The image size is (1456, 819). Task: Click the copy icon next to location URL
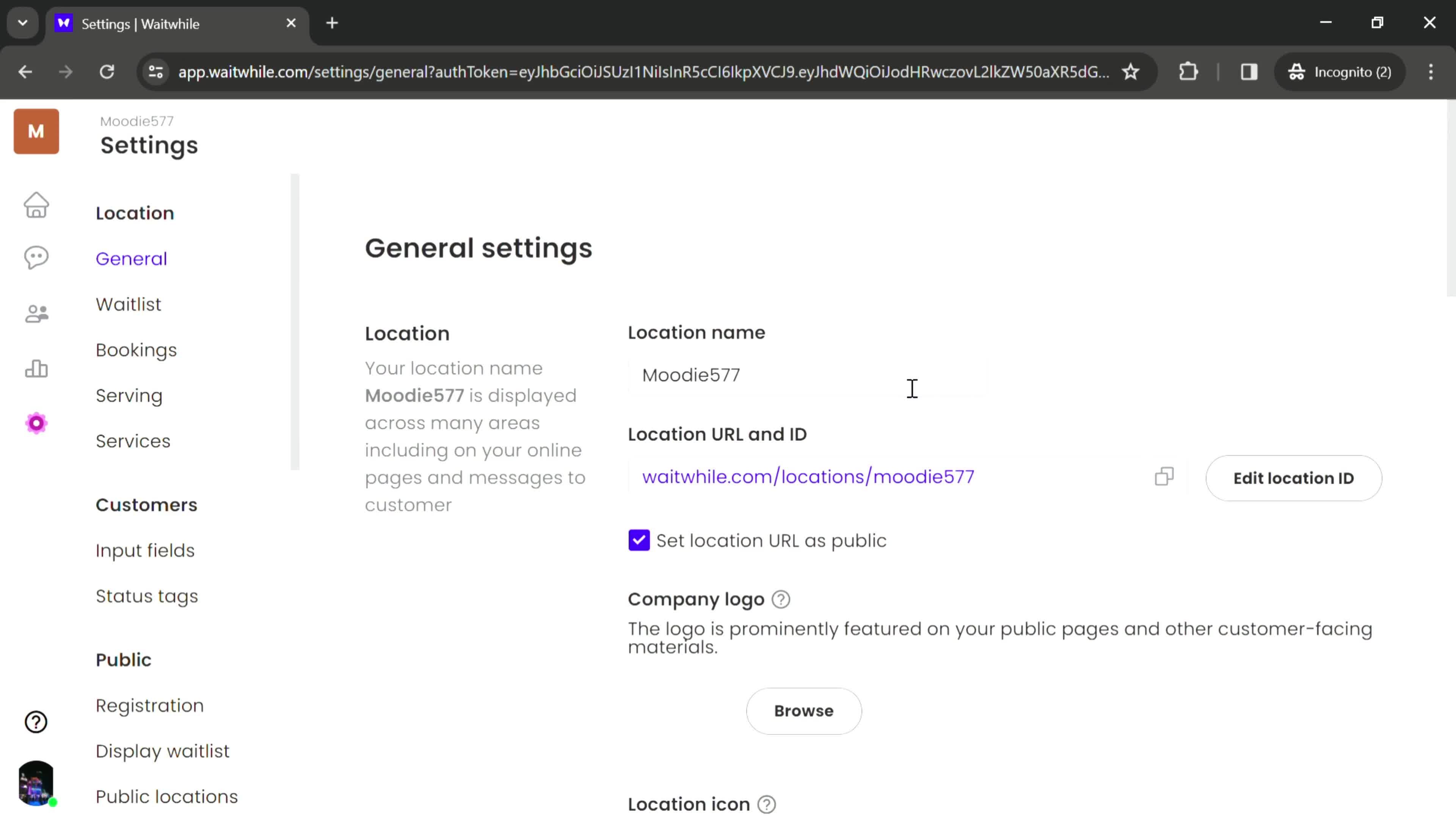1163,477
